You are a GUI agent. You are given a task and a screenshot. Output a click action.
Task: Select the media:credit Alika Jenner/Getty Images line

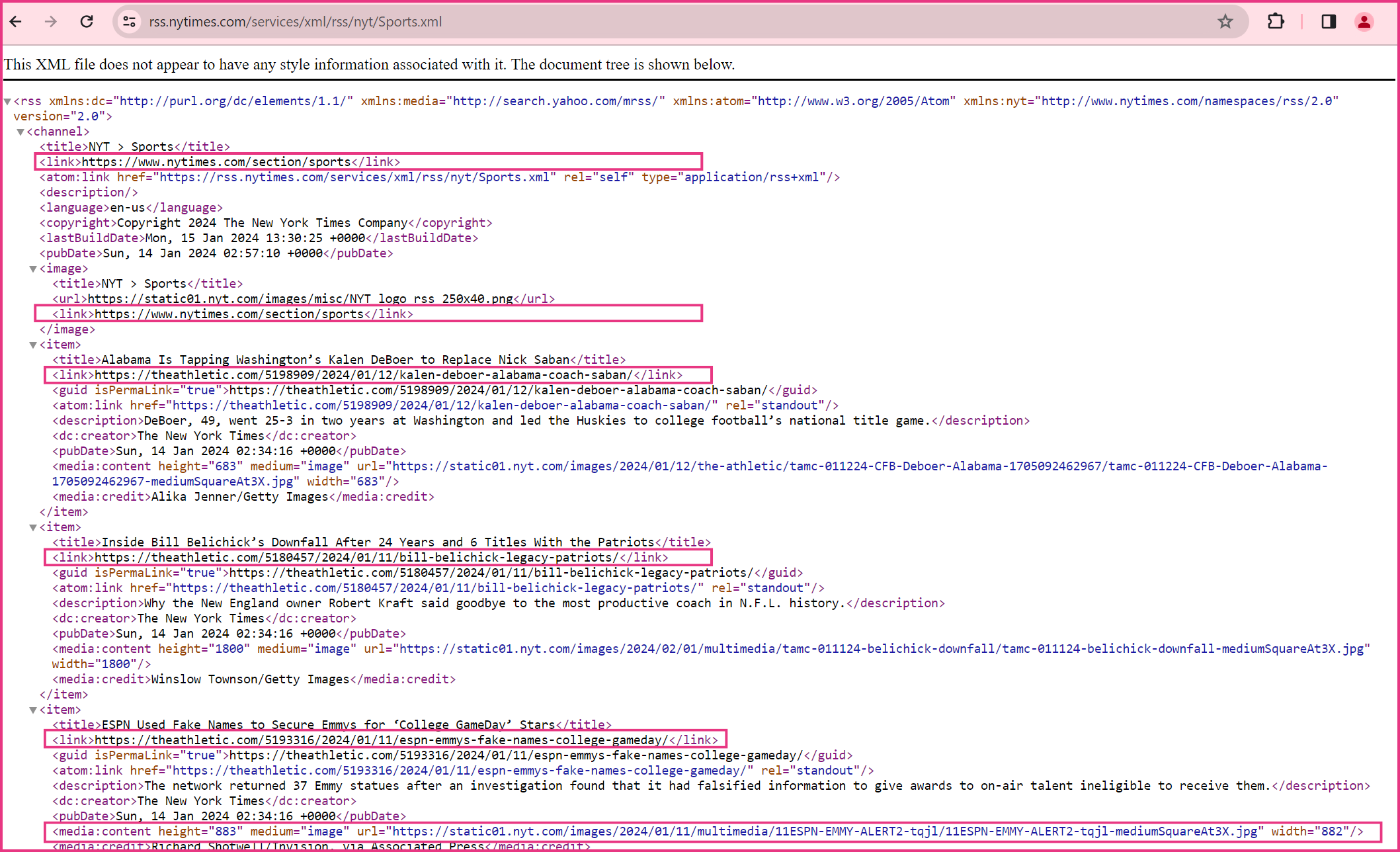pos(243,497)
